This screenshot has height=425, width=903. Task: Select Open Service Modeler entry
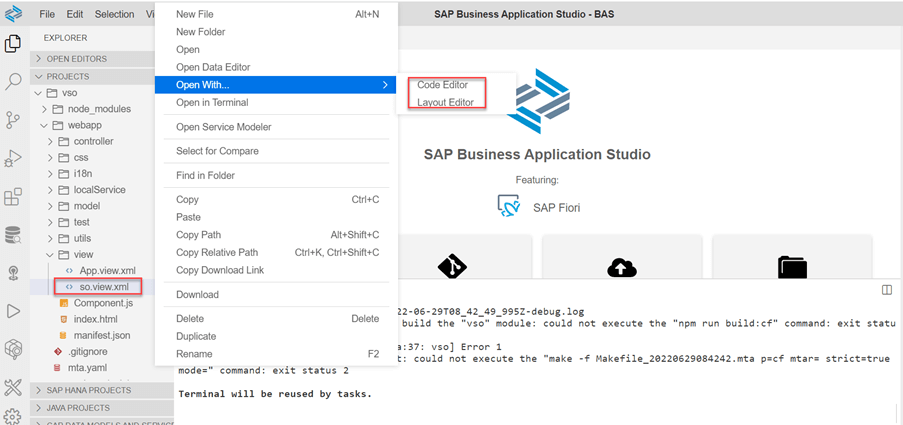[x=277, y=127]
